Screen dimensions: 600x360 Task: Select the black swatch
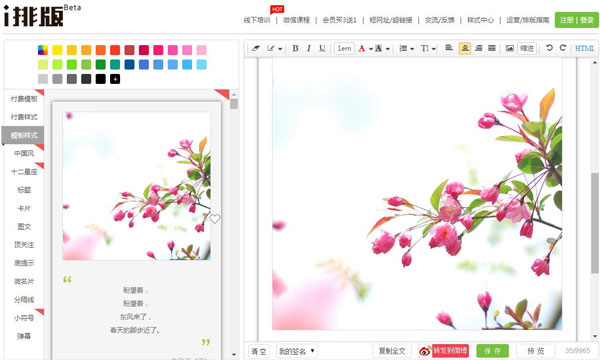(x=101, y=79)
